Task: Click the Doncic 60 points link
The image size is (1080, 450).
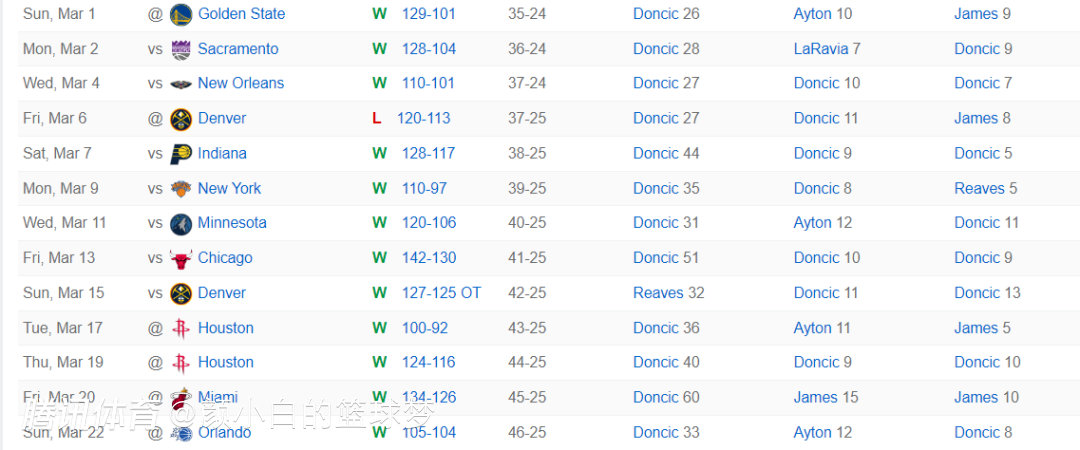Action: [x=666, y=397]
